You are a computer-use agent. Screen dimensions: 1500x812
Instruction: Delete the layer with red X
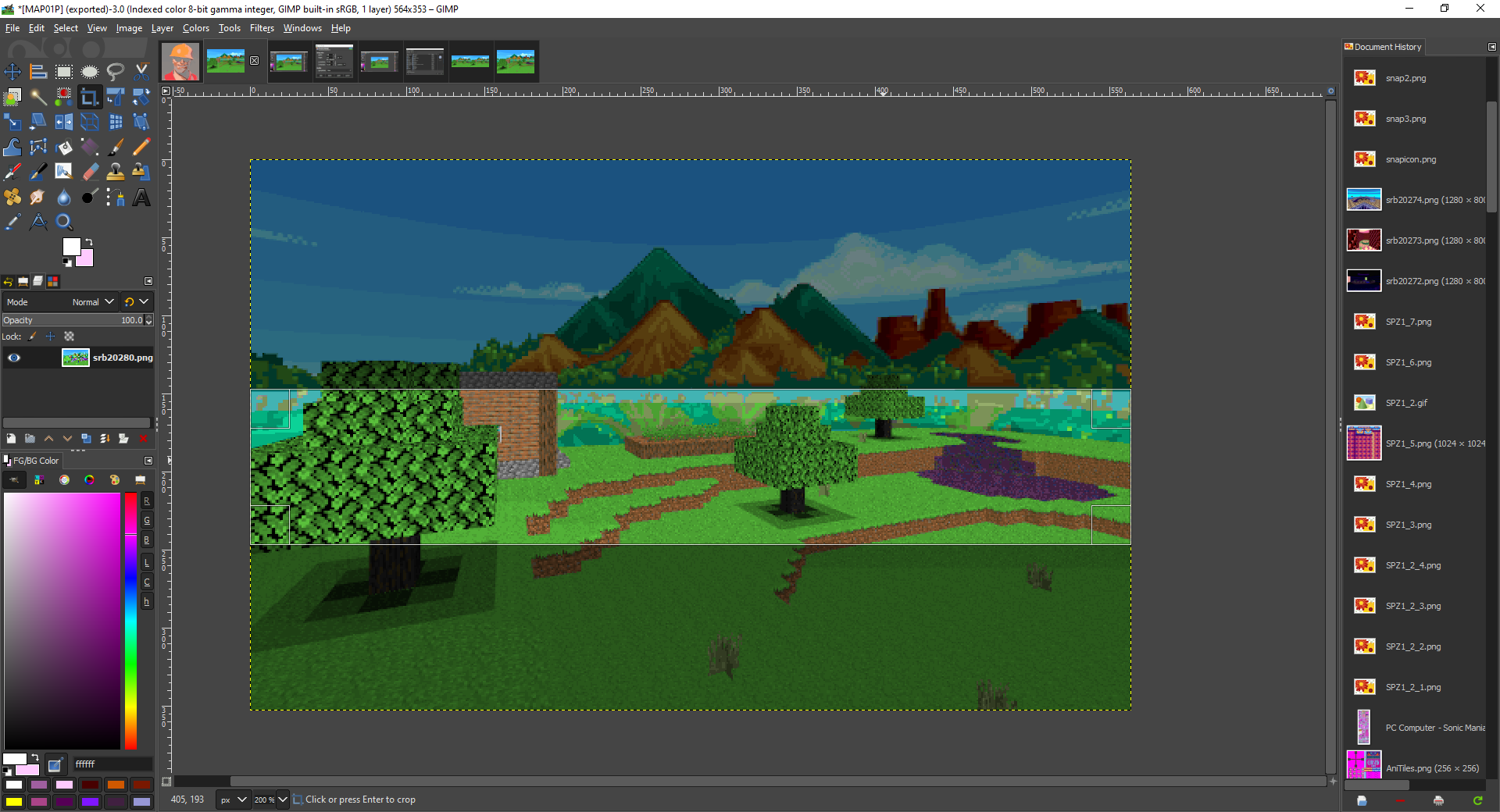click(143, 439)
